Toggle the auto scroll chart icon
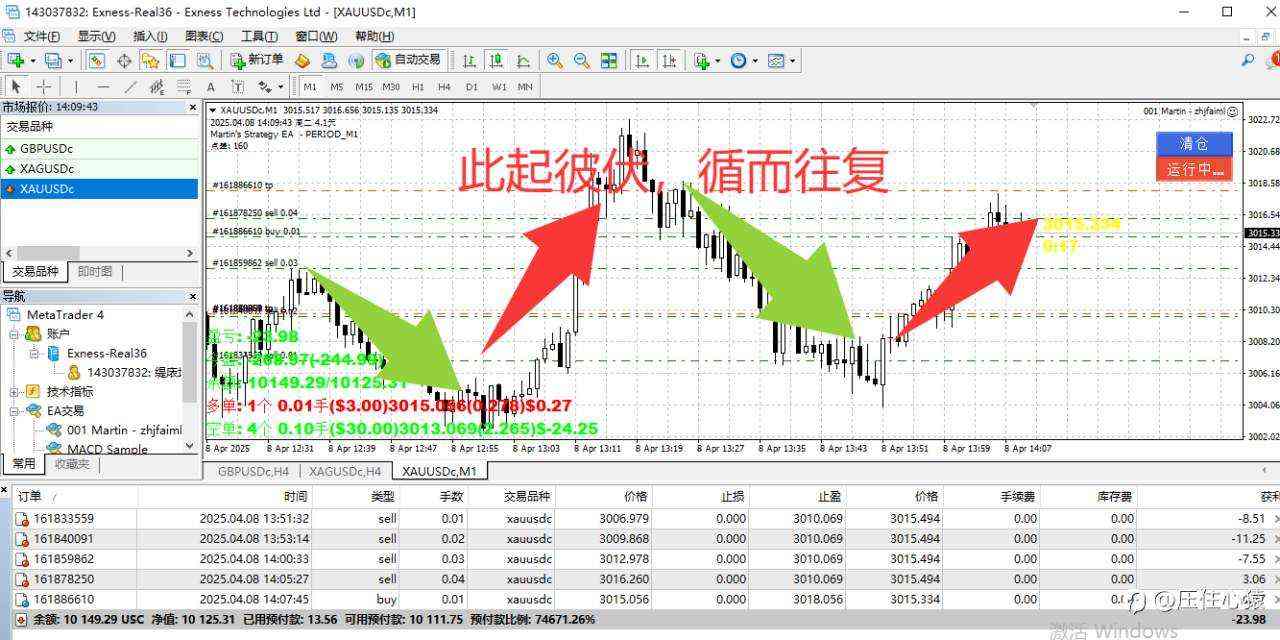The image size is (1280, 640). point(643,60)
